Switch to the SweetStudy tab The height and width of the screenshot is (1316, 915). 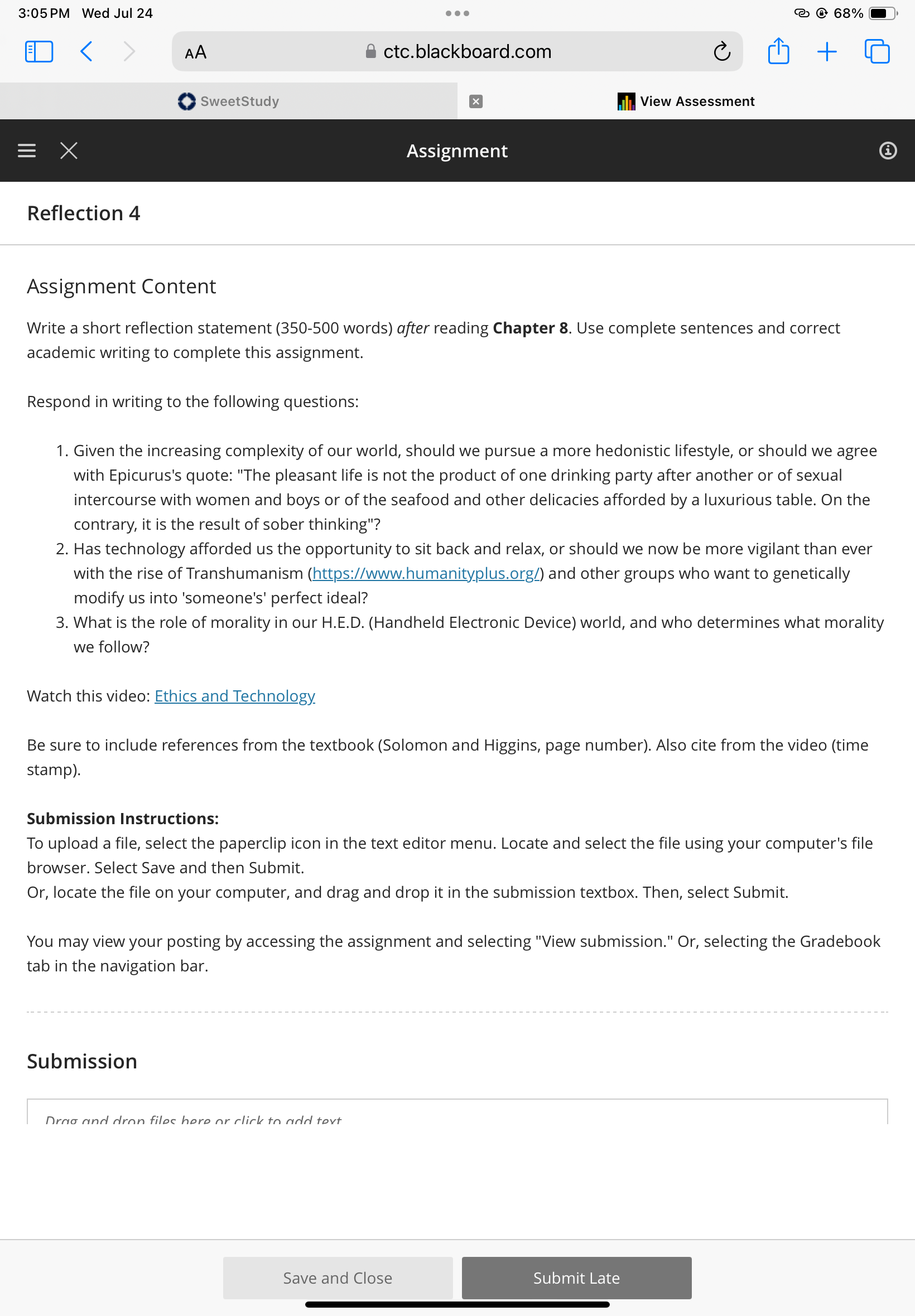(x=229, y=101)
